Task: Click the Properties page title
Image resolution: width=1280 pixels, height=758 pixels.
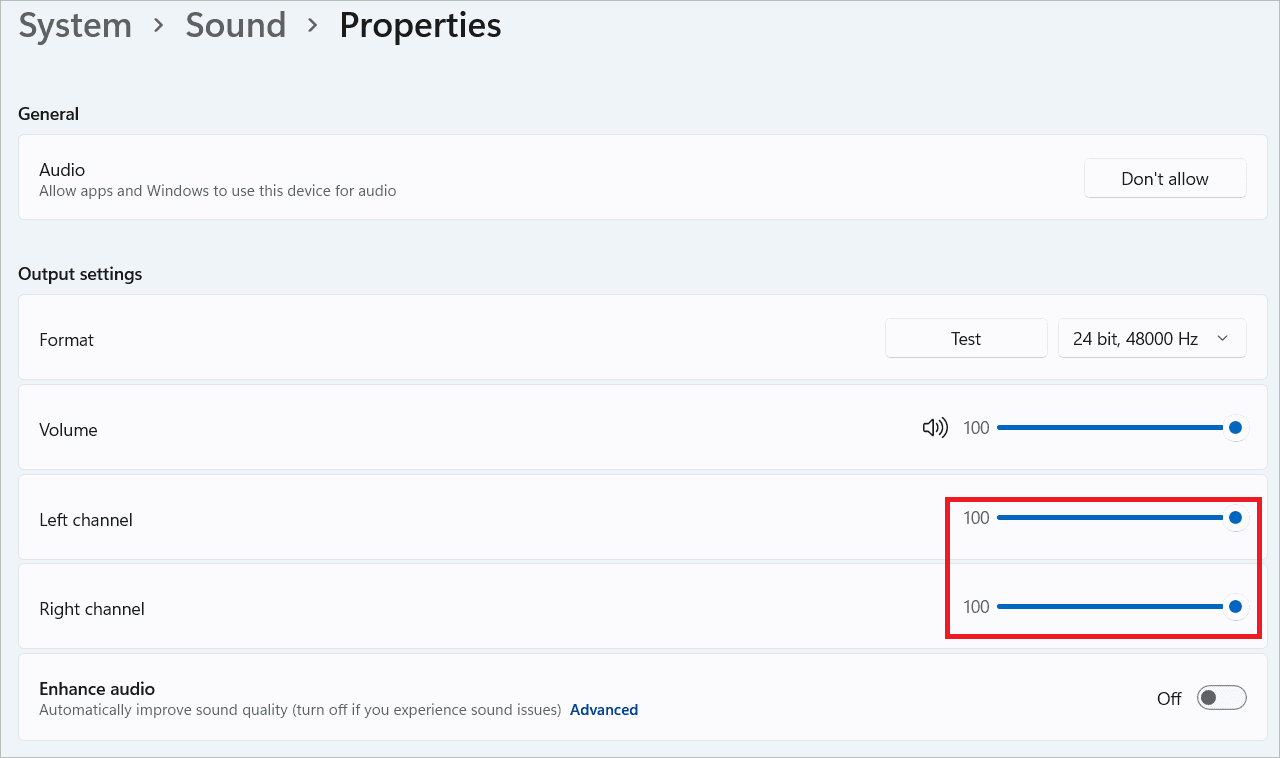Action: (420, 26)
